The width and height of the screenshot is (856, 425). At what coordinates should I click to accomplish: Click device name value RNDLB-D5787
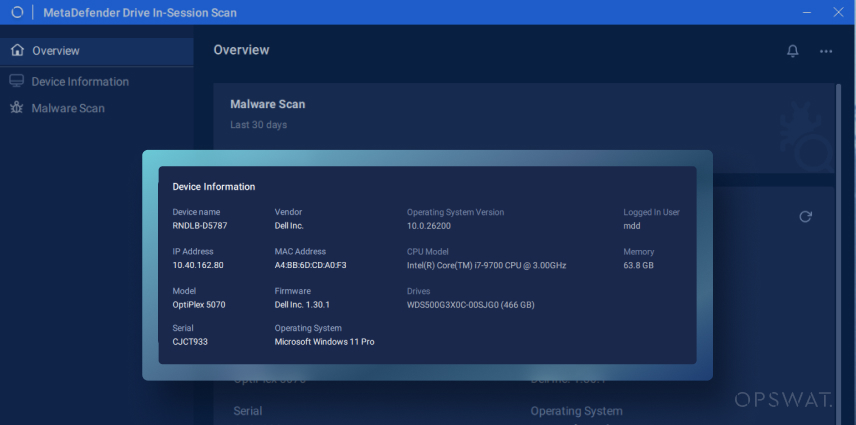pyautogui.click(x=200, y=226)
